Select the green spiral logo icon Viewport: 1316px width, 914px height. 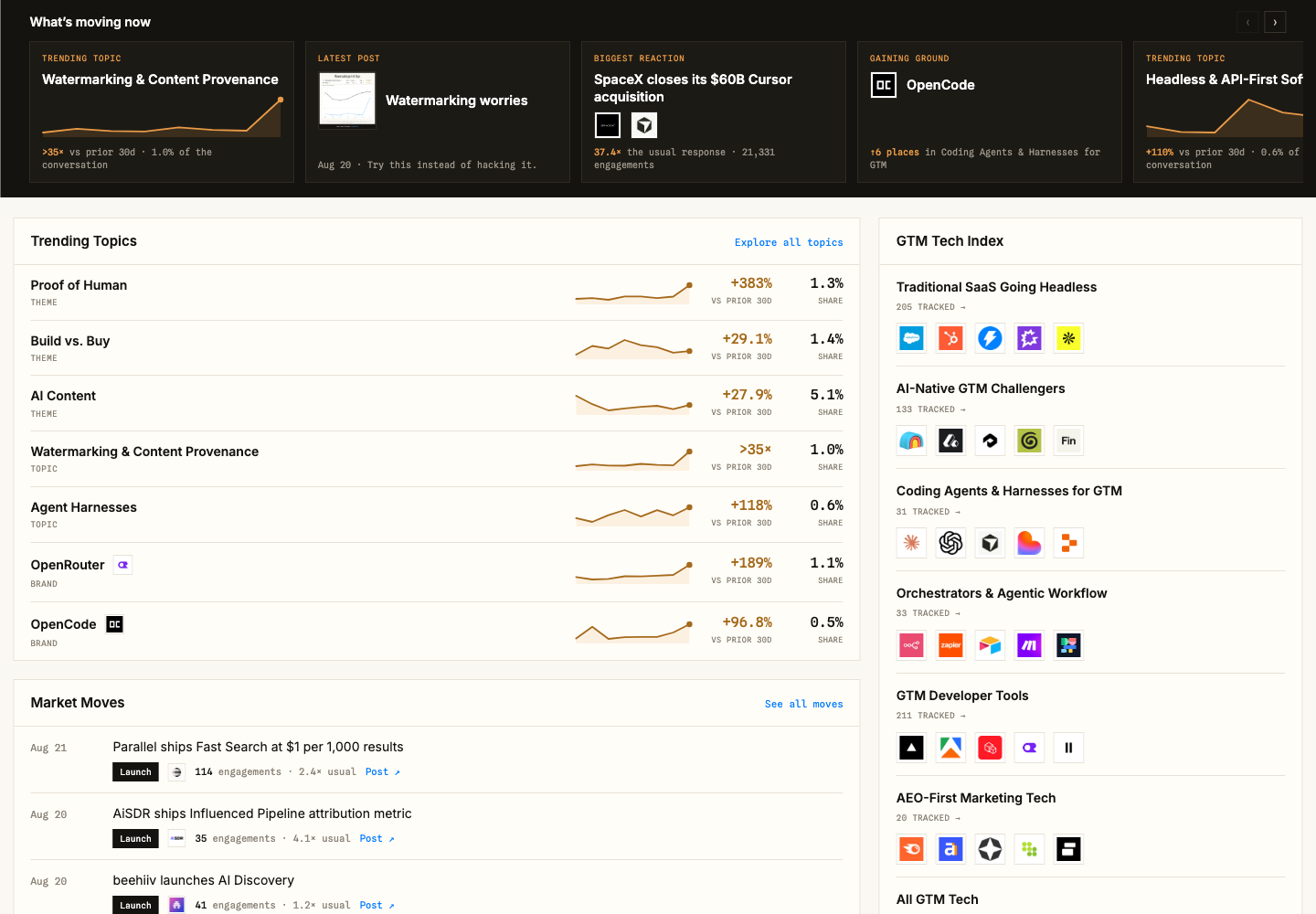(1029, 441)
